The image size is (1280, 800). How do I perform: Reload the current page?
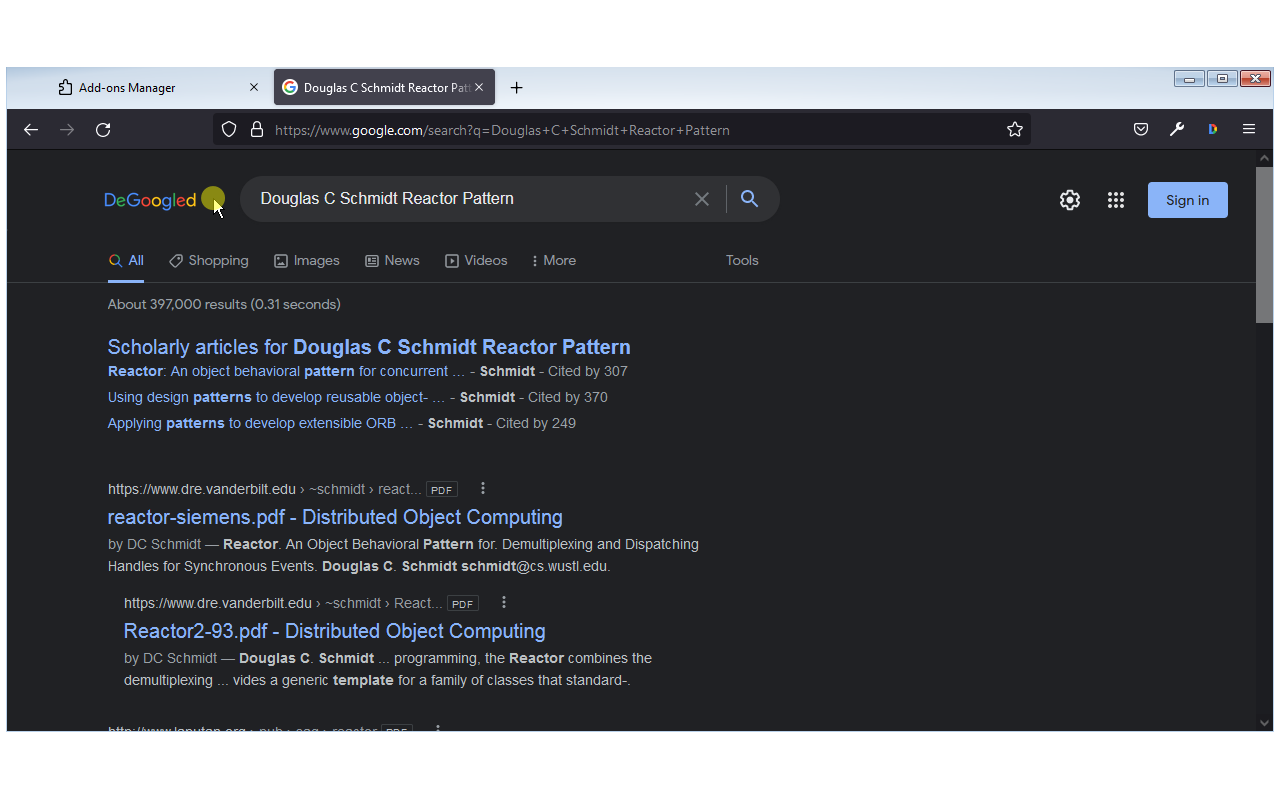click(x=103, y=130)
